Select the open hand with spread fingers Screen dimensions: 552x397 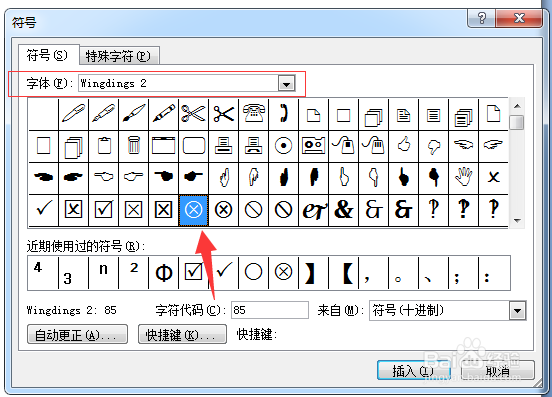pyautogui.click(x=463, y=178)
